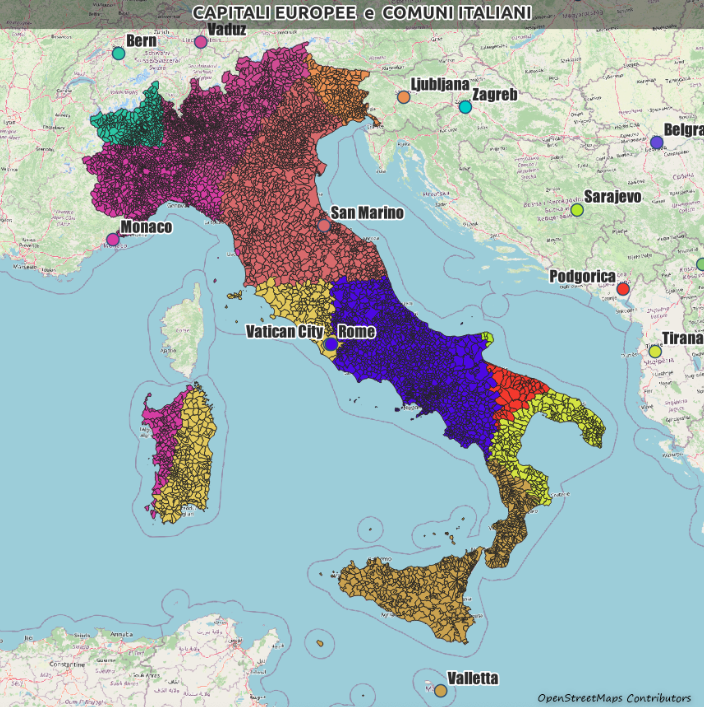Image resolution: width=704 pixels, height=707 pixels.
Task: Click the Bern capital marker
Action: point(119,53)
